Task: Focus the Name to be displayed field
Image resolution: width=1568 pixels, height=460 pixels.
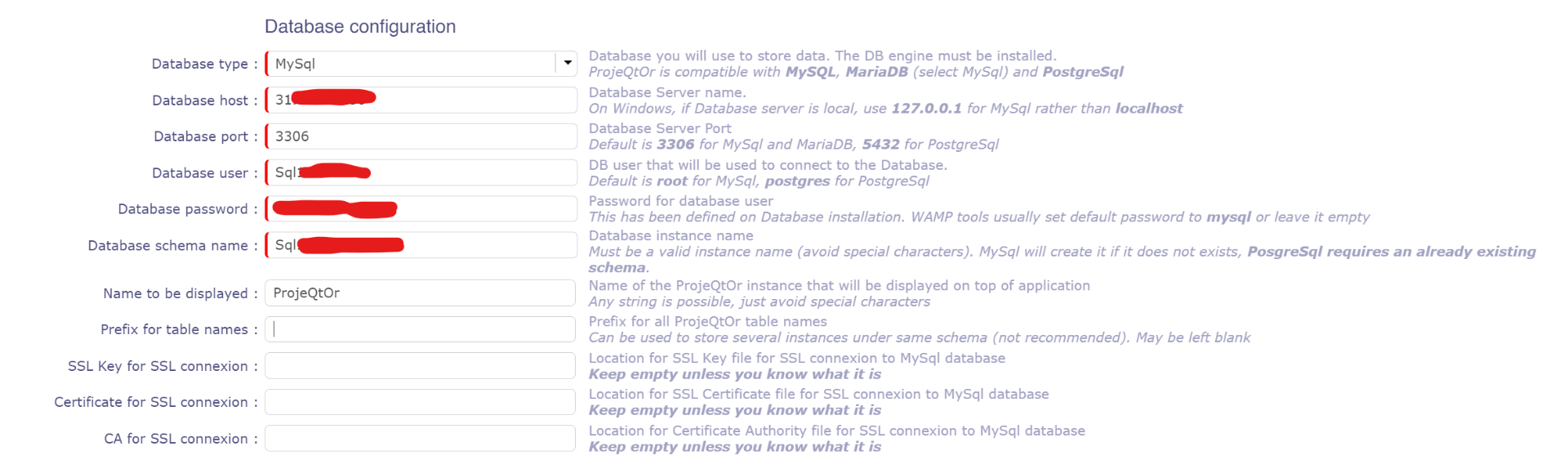Action: [420, 293]
